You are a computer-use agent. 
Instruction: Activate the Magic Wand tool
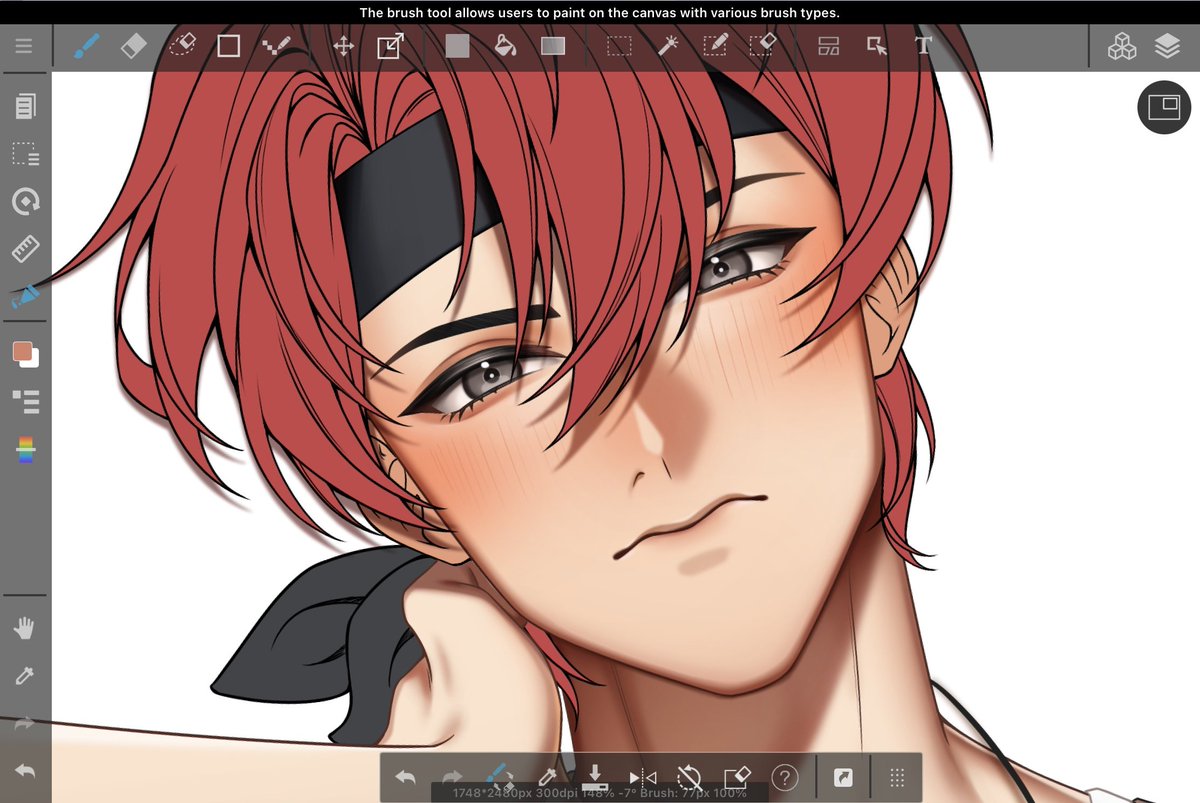tap(668, 46)
